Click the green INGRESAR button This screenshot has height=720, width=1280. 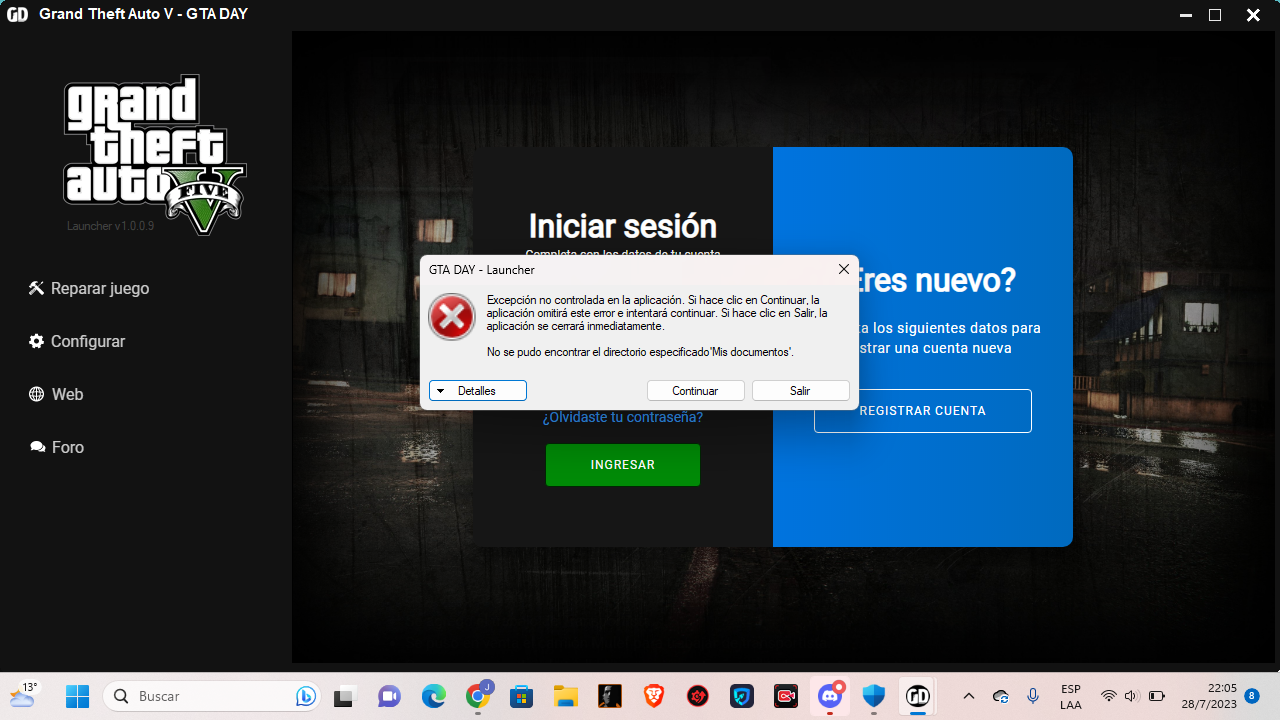622,465
